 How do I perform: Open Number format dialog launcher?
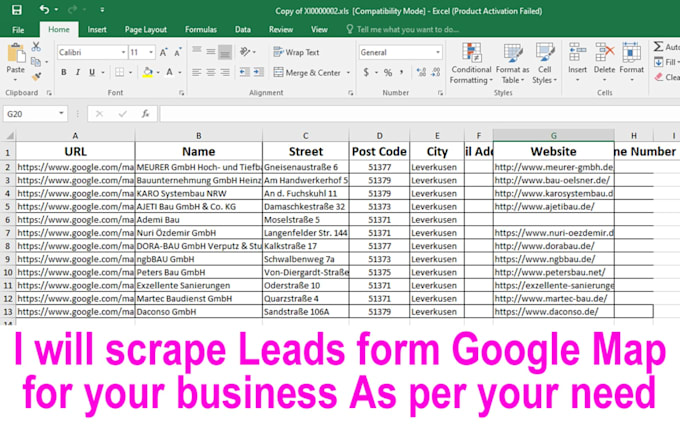click(440, 93)
